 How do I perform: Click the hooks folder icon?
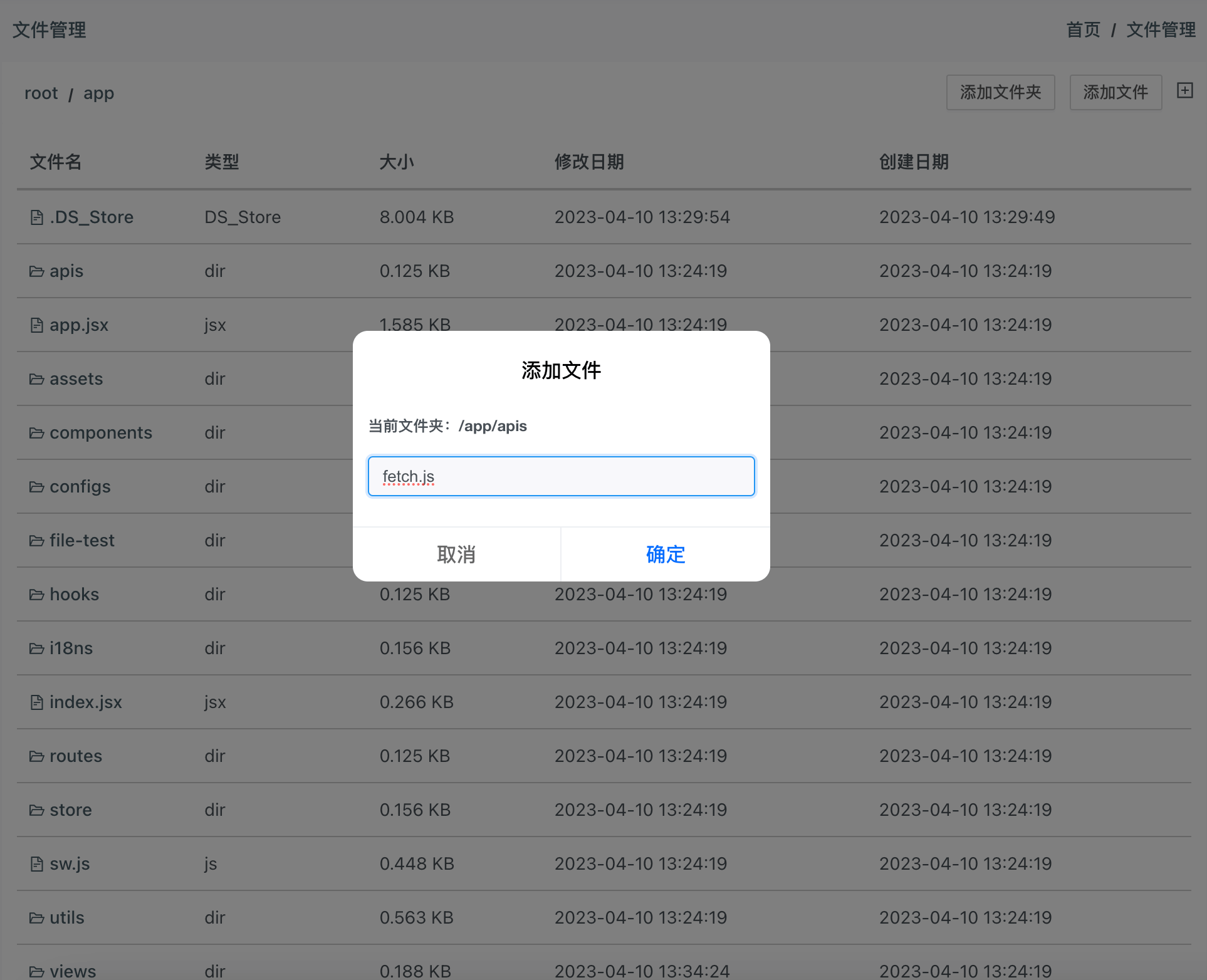coord(37,595)
